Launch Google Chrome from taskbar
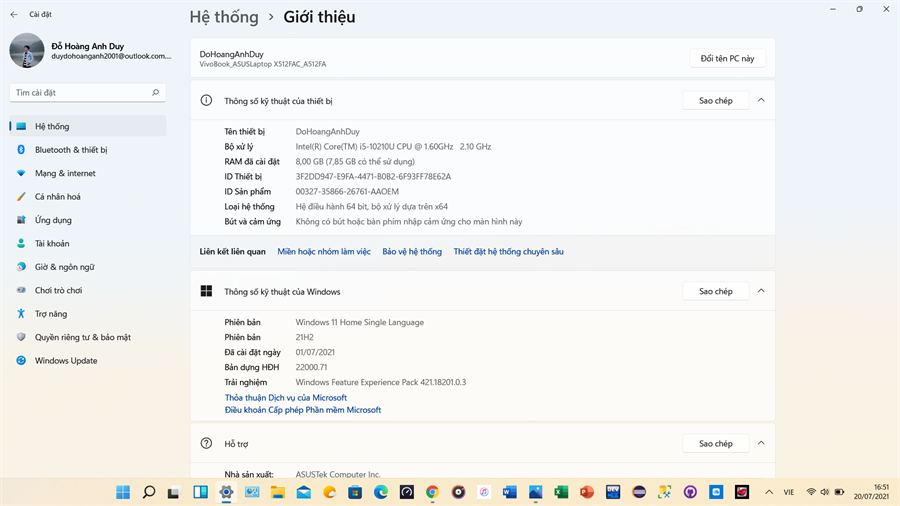Image resolution: width=900 pixels, height=506 pixels. click(x=432, y=492)
